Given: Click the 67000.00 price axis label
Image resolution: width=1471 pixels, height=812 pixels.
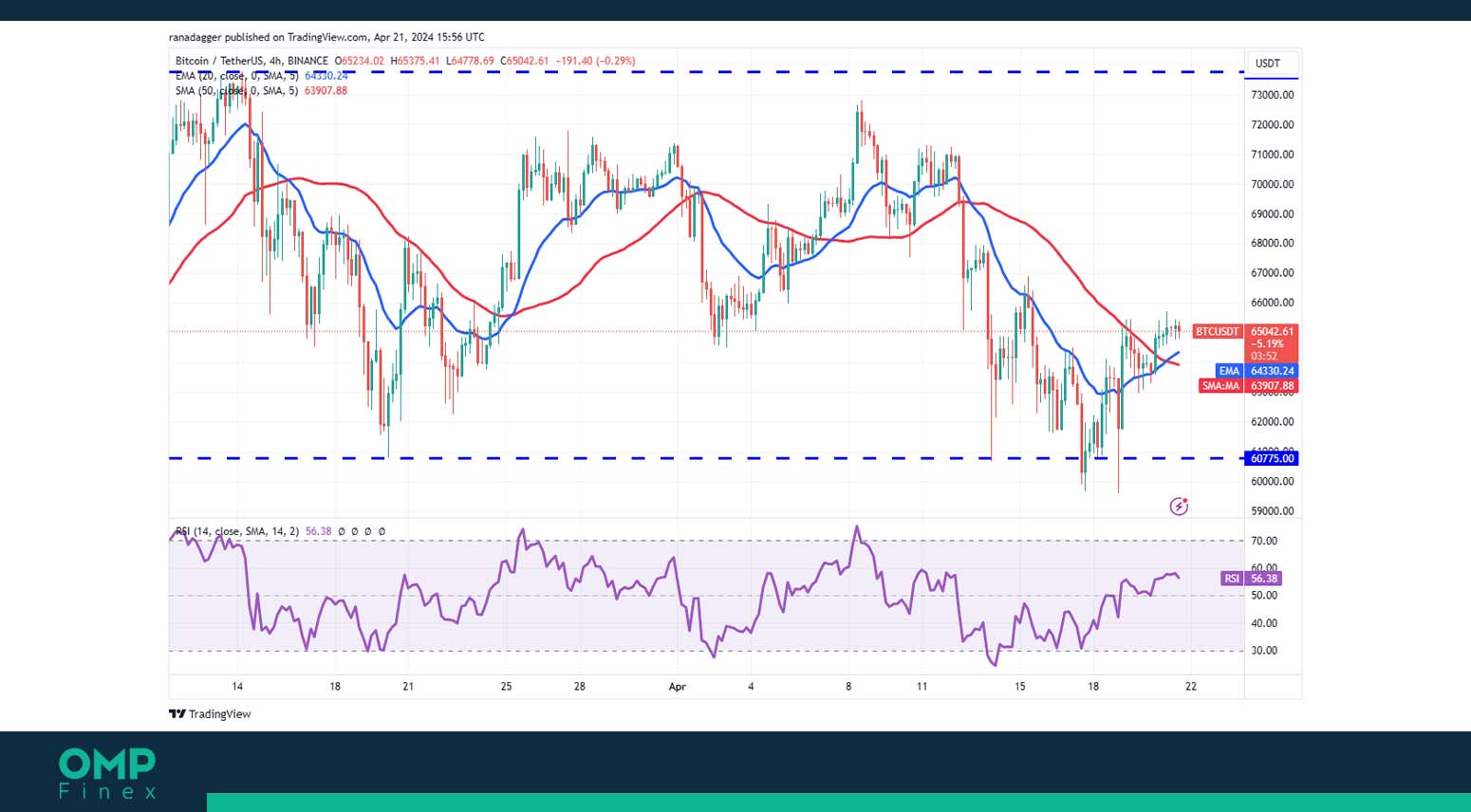Looking at the screenshot, I should pos(1272,273).
